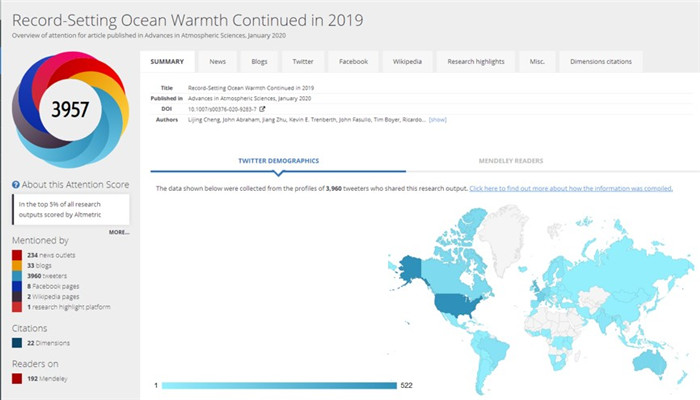Open the 234 news outlets link
The image size is (700, 400).
coord(52,256)
